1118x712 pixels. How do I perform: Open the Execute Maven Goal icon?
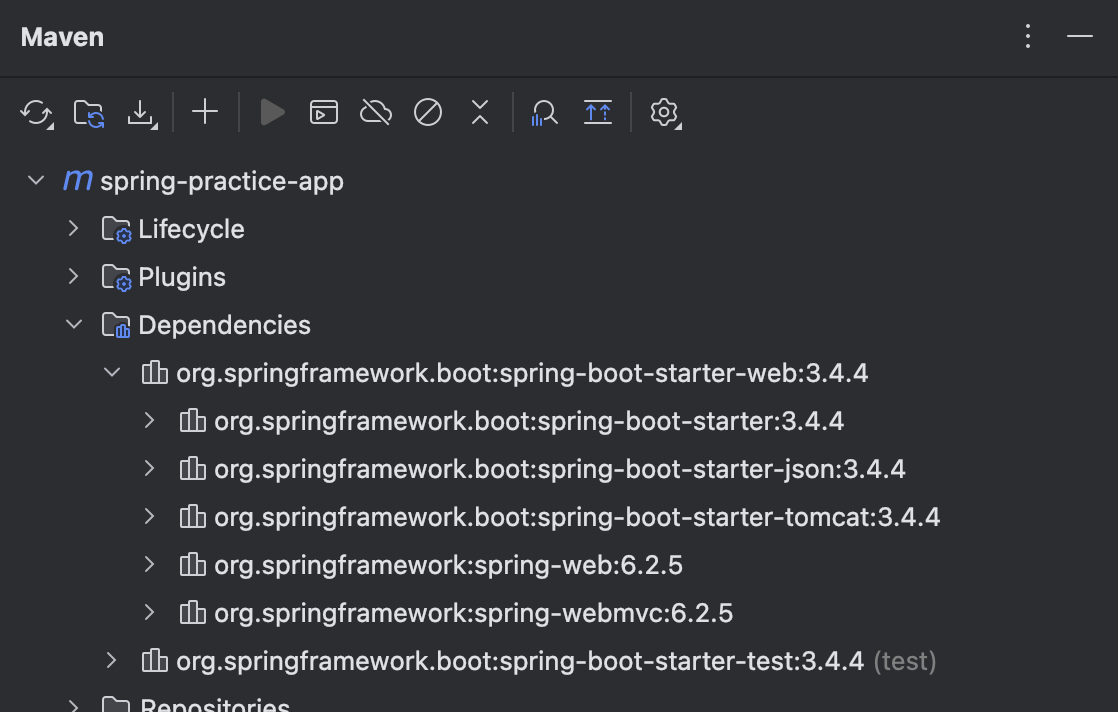tap(323, 112)
